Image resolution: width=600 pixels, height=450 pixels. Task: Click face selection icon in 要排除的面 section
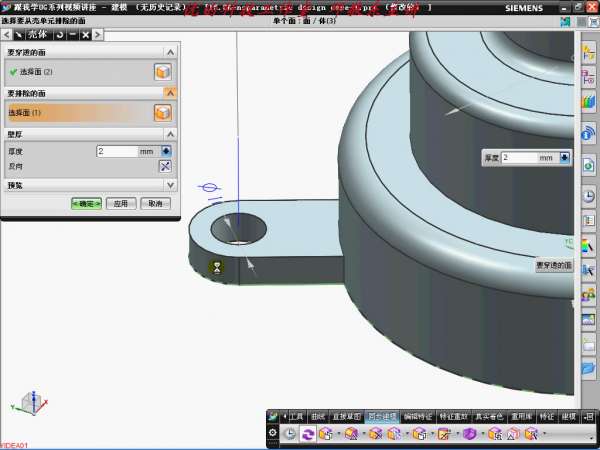tap(161, 112)
